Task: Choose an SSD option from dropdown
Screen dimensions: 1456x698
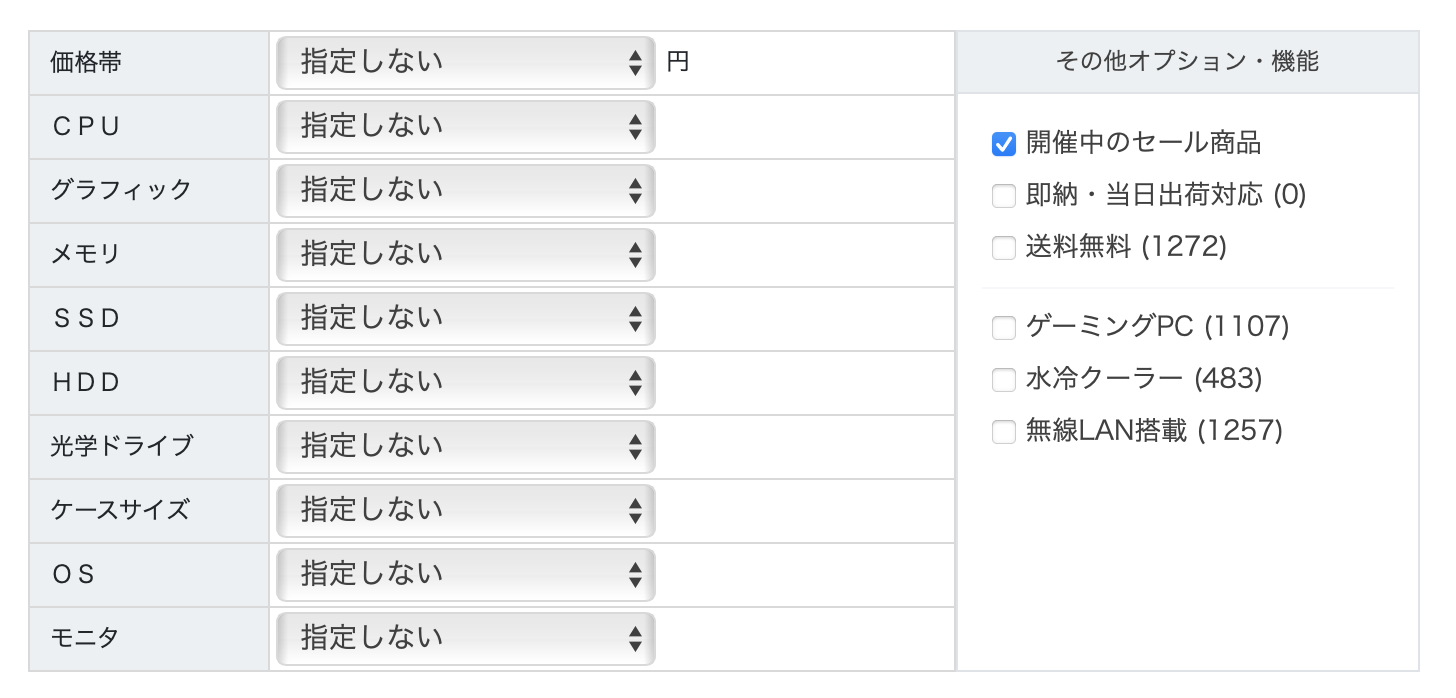Action: (465, 319)
